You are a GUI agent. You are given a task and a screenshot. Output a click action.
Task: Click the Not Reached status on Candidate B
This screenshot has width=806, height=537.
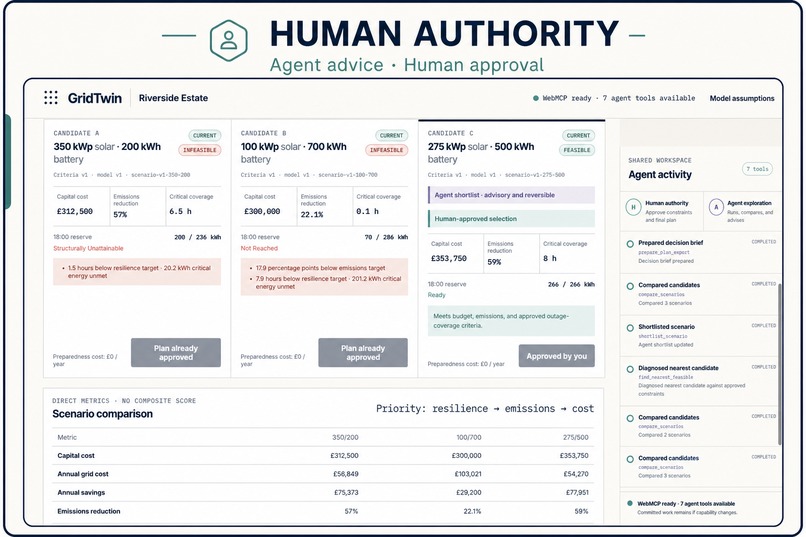[259, 249]
